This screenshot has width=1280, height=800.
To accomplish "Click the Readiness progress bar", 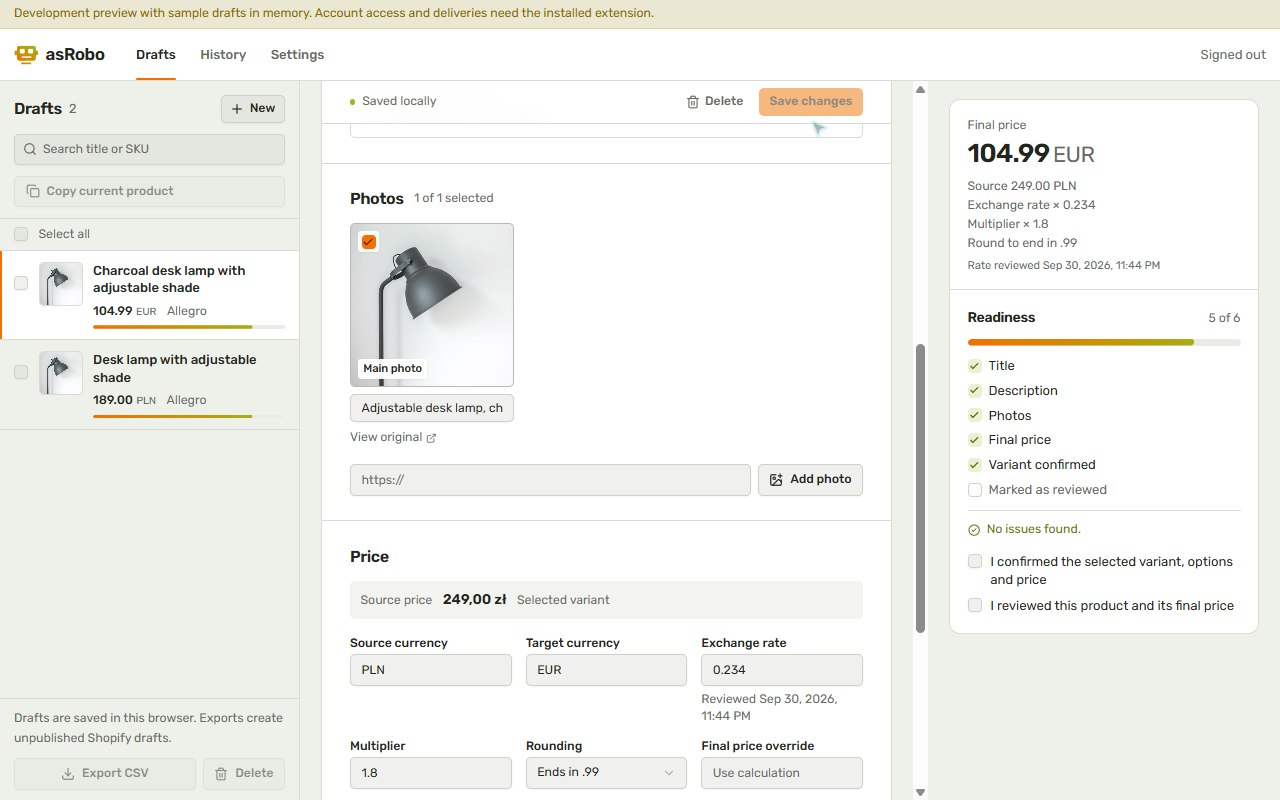I will (x=1104, y=342).
